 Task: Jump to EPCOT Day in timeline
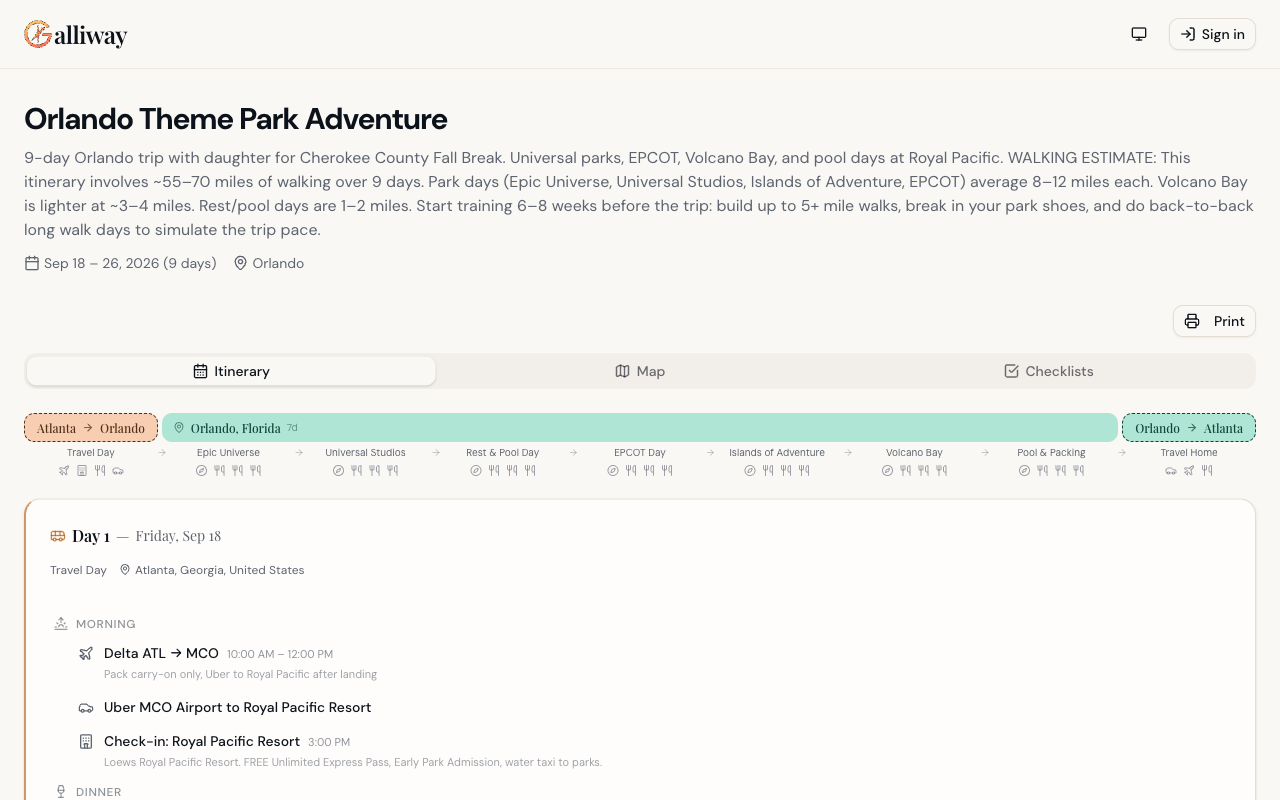click(x=640, y=453)
